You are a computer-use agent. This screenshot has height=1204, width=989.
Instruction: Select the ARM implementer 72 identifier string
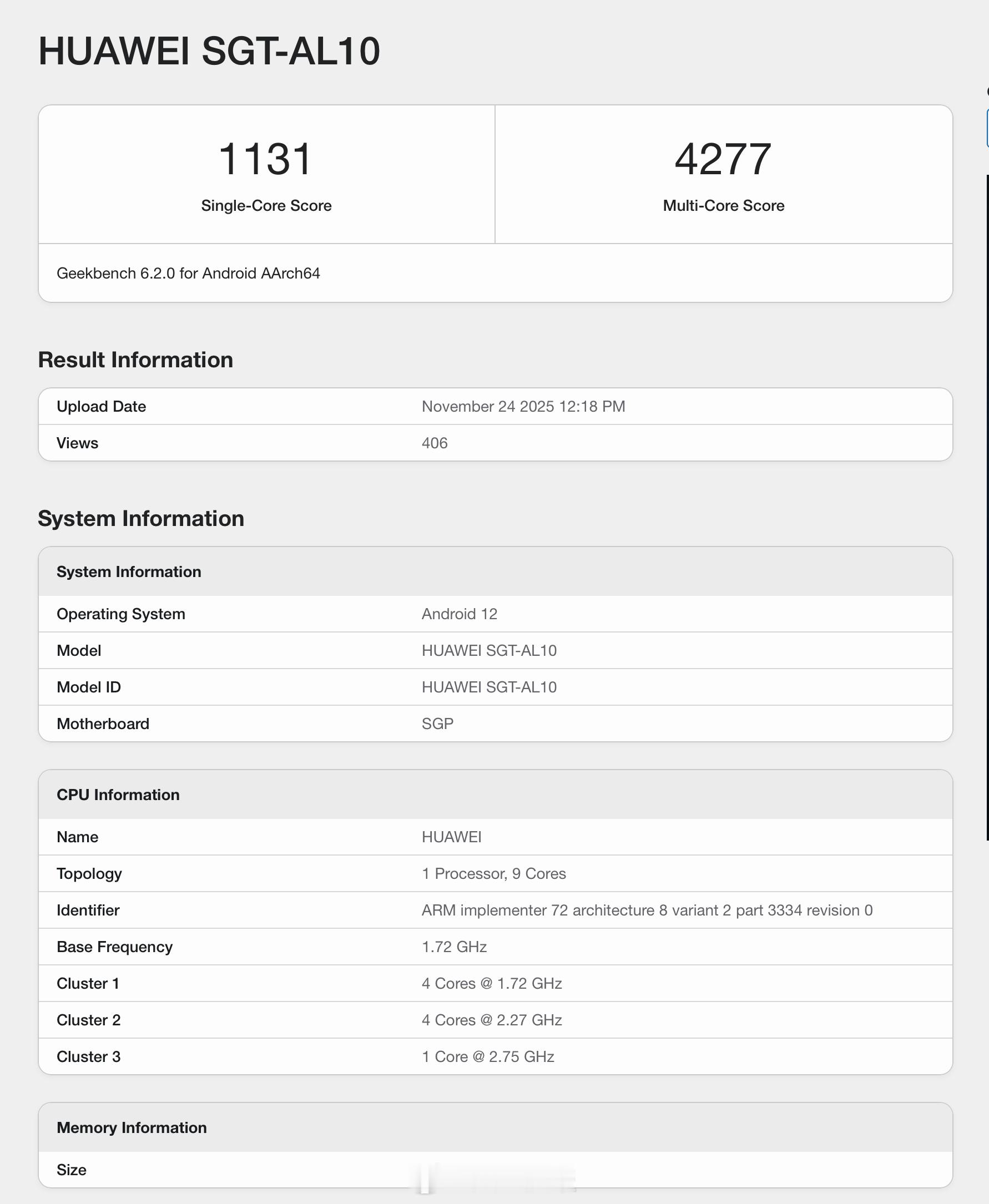tap(647, 910)
